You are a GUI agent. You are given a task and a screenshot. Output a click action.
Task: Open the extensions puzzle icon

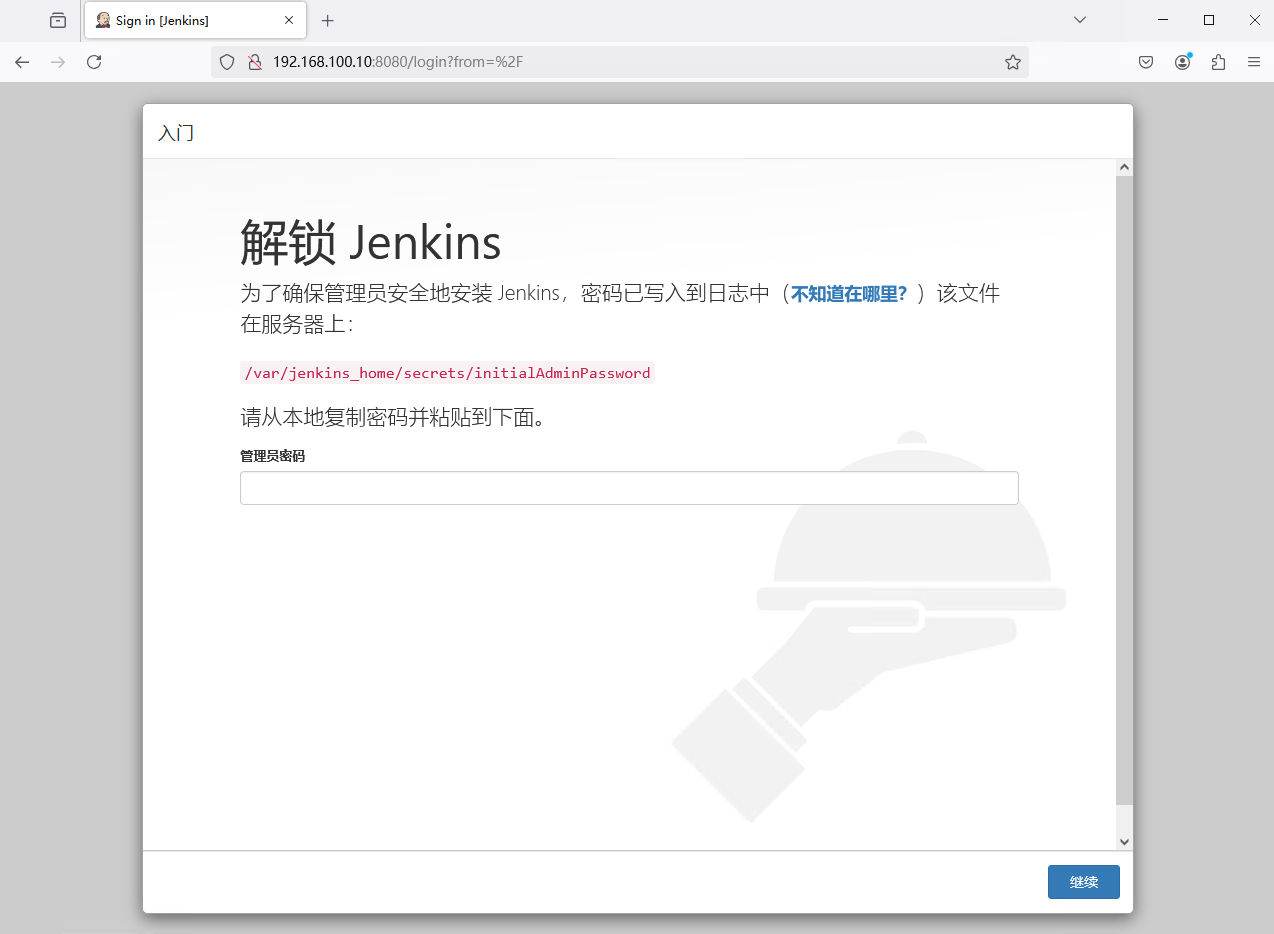[x=1218, y=62]
